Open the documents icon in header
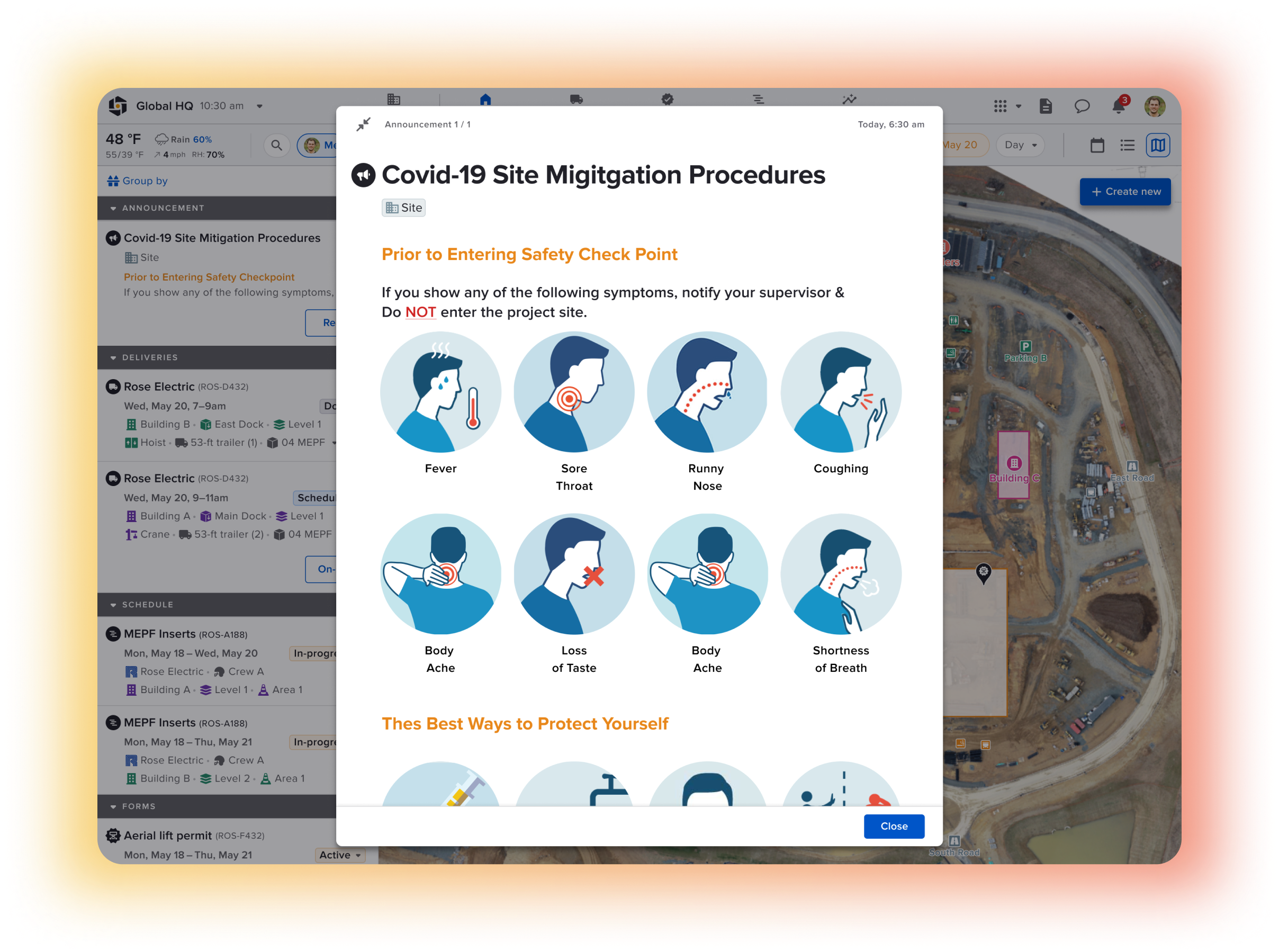 tap(1045, 106)
